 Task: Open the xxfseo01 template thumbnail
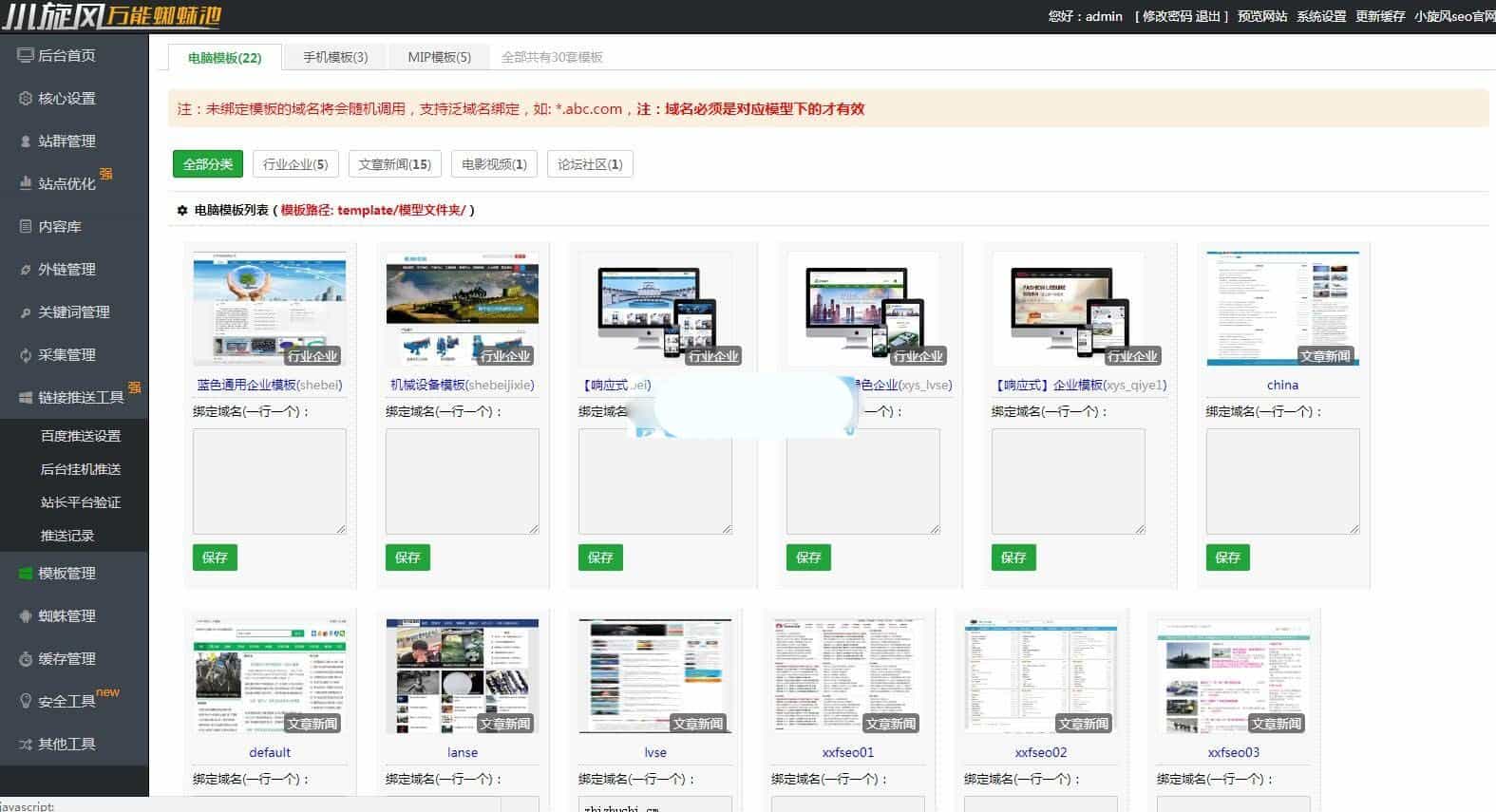coord(848,676)
